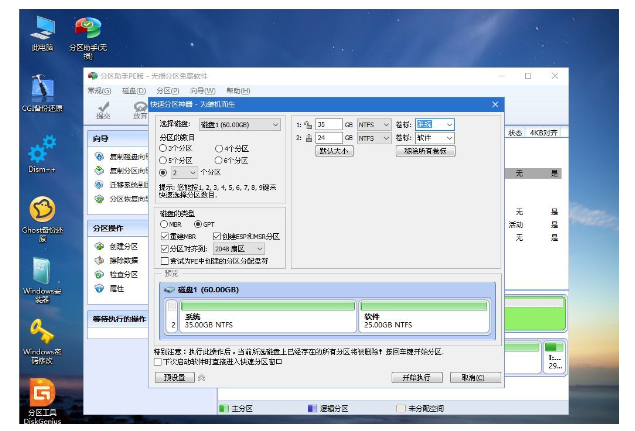Open the 2048 扇区 alignment dropdown
635x431 pixels.
(239, 249)
